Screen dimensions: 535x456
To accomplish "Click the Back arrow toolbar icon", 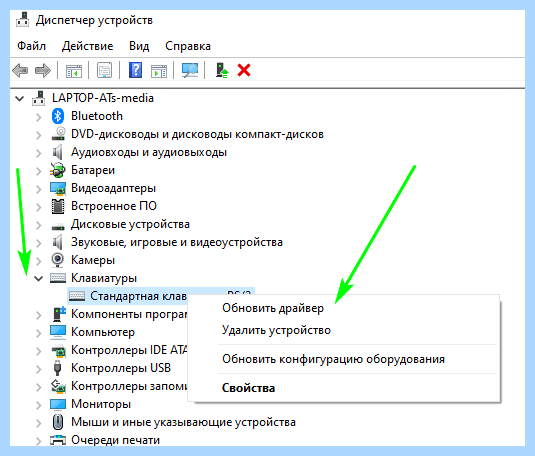I will coord(20,71).
